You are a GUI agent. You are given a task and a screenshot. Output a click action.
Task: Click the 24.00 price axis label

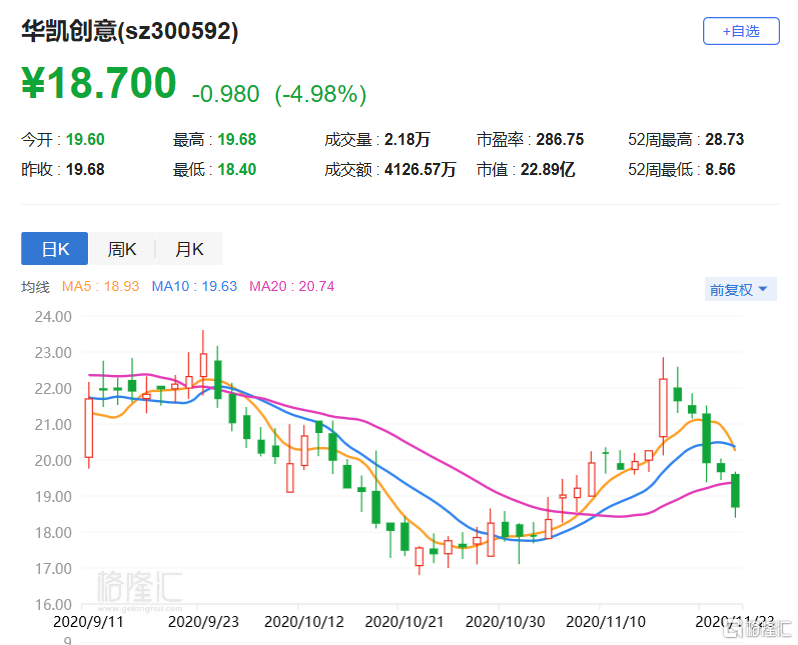(53, 317)
